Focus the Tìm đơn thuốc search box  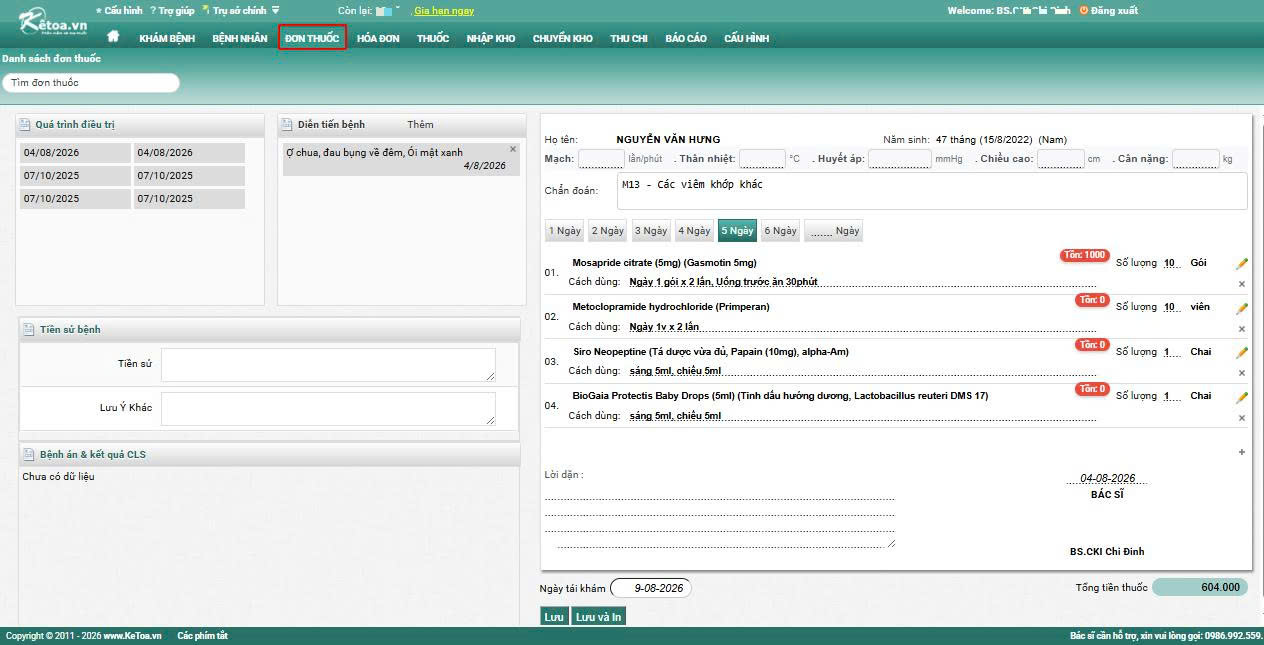[x=91, y=82]
